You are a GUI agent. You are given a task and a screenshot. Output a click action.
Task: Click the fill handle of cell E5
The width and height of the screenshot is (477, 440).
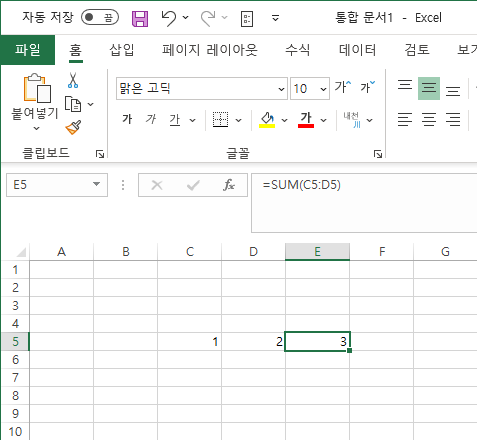[349, 350]
